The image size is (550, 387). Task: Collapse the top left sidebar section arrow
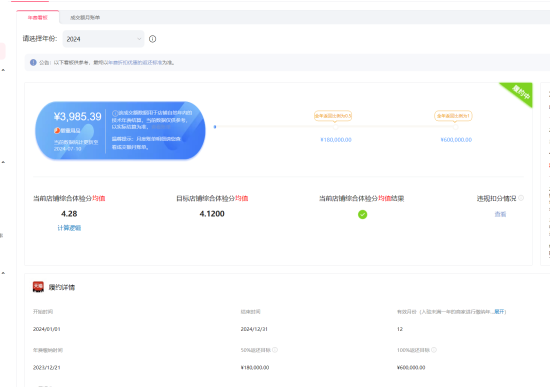tap(3, 70)
